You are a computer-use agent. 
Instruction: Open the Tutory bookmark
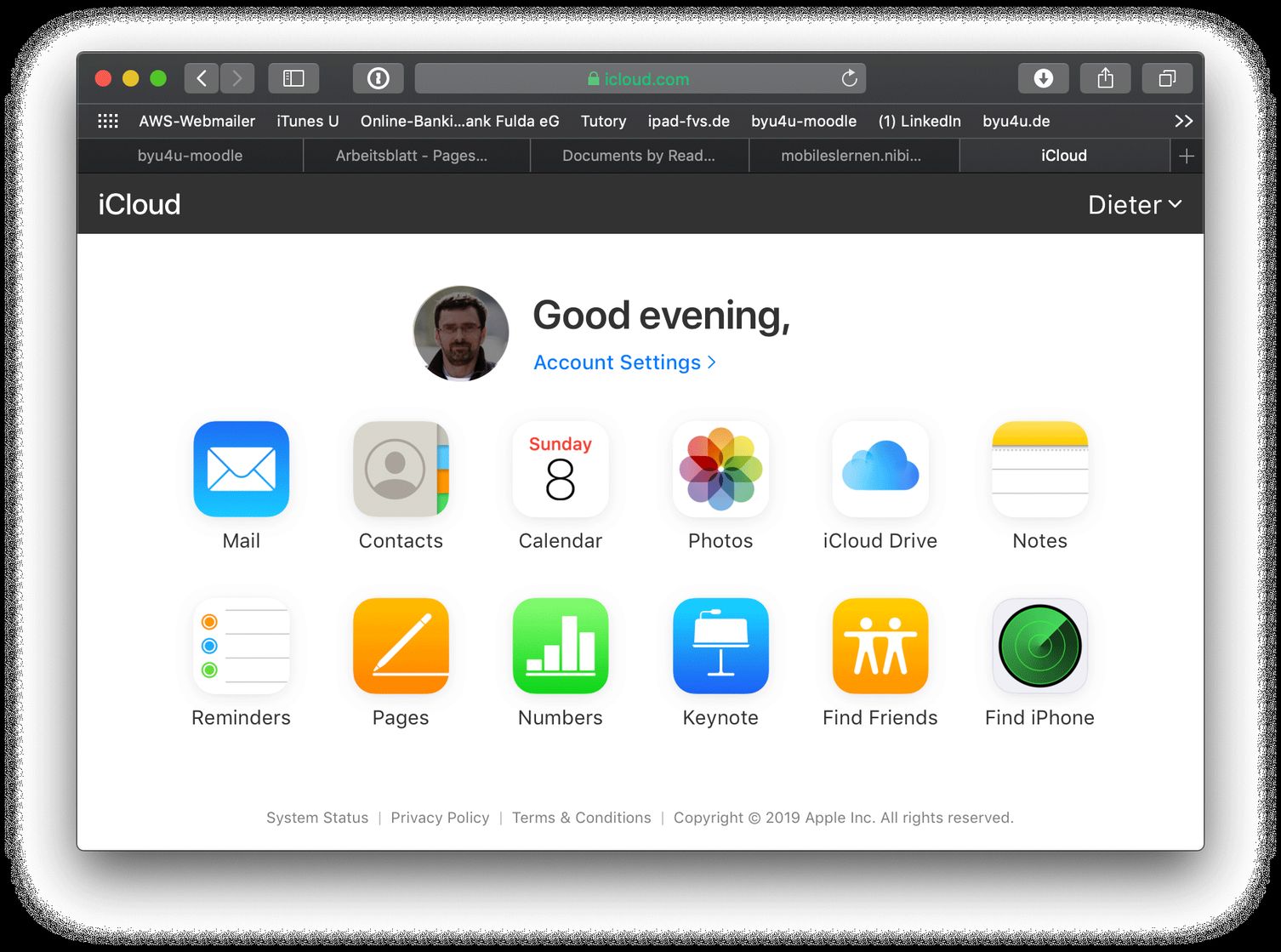tap(604, 121)
